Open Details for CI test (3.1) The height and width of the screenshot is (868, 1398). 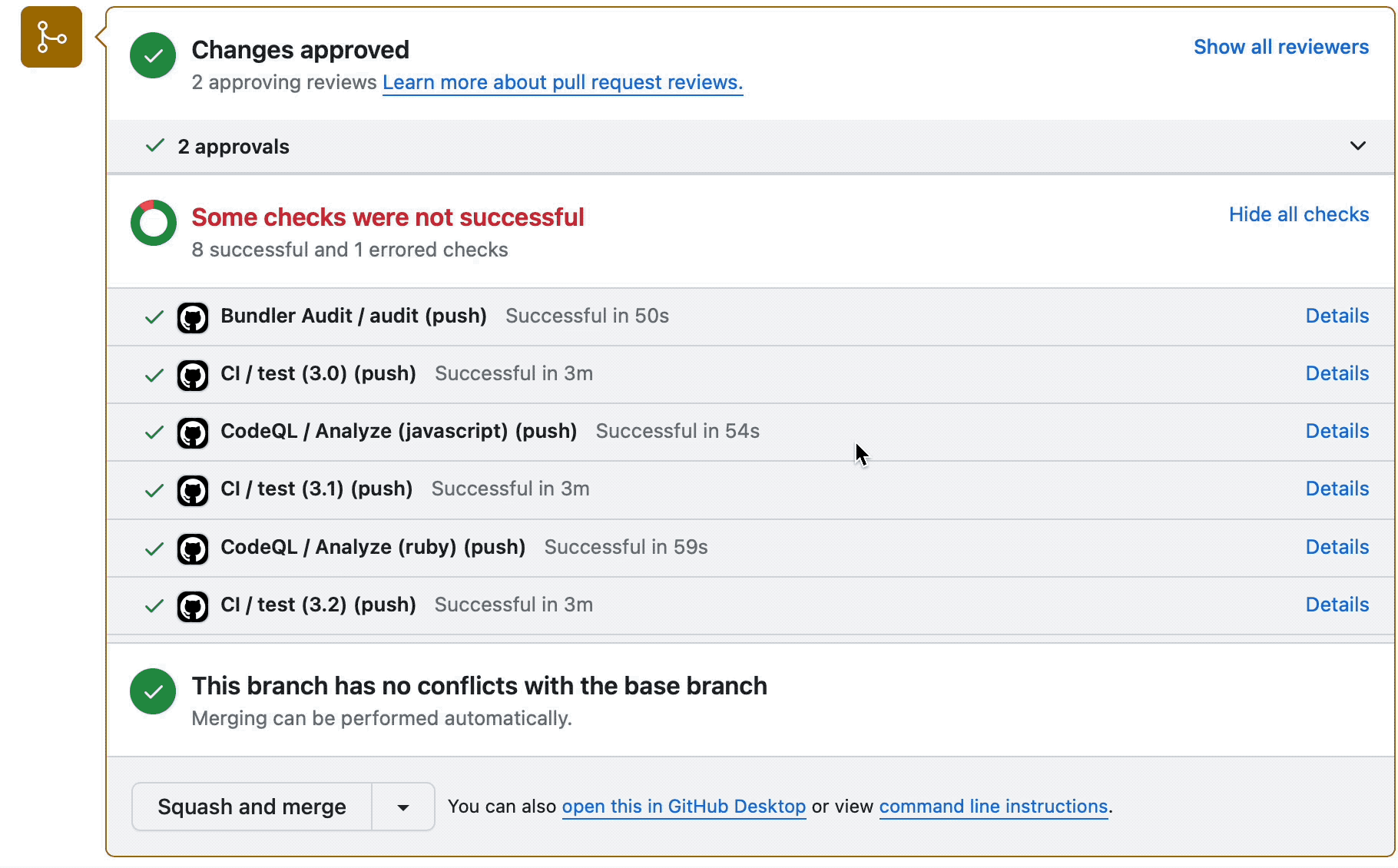1337,489
